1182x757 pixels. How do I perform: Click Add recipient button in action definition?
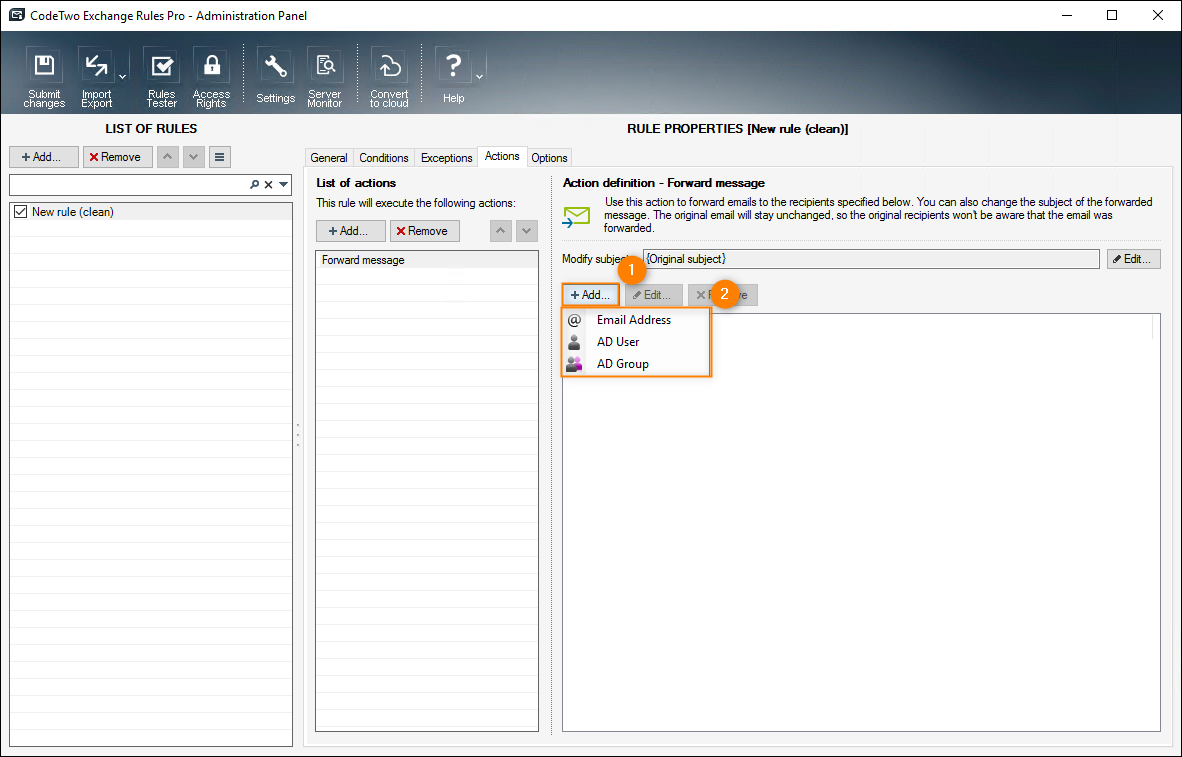pos(590,295)
